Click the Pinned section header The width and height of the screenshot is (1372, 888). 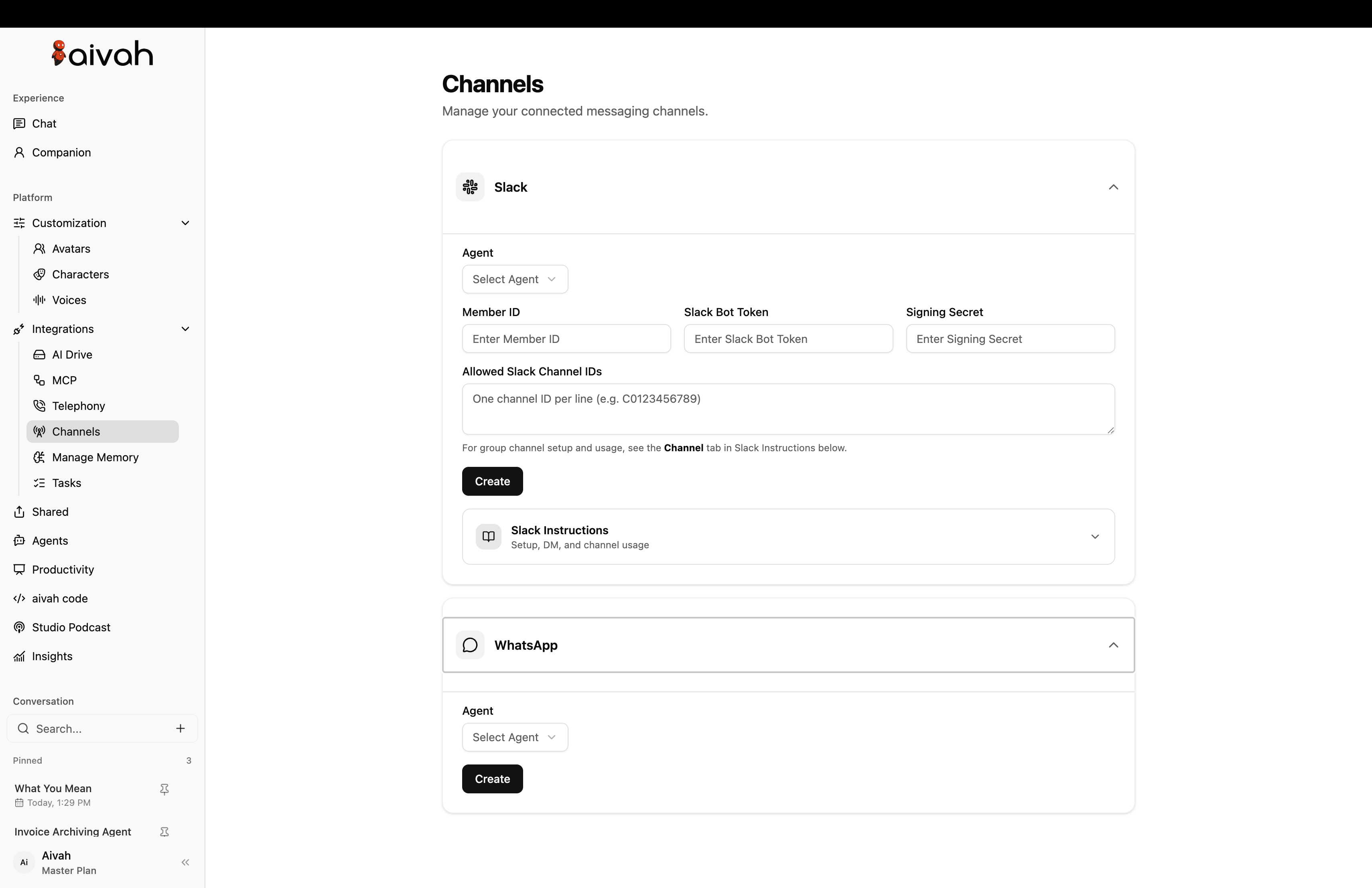[x=27, y=760]
